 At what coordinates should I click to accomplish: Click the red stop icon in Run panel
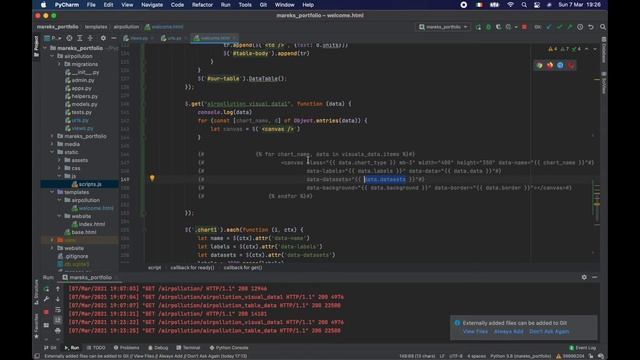click(x=46, y=312)
